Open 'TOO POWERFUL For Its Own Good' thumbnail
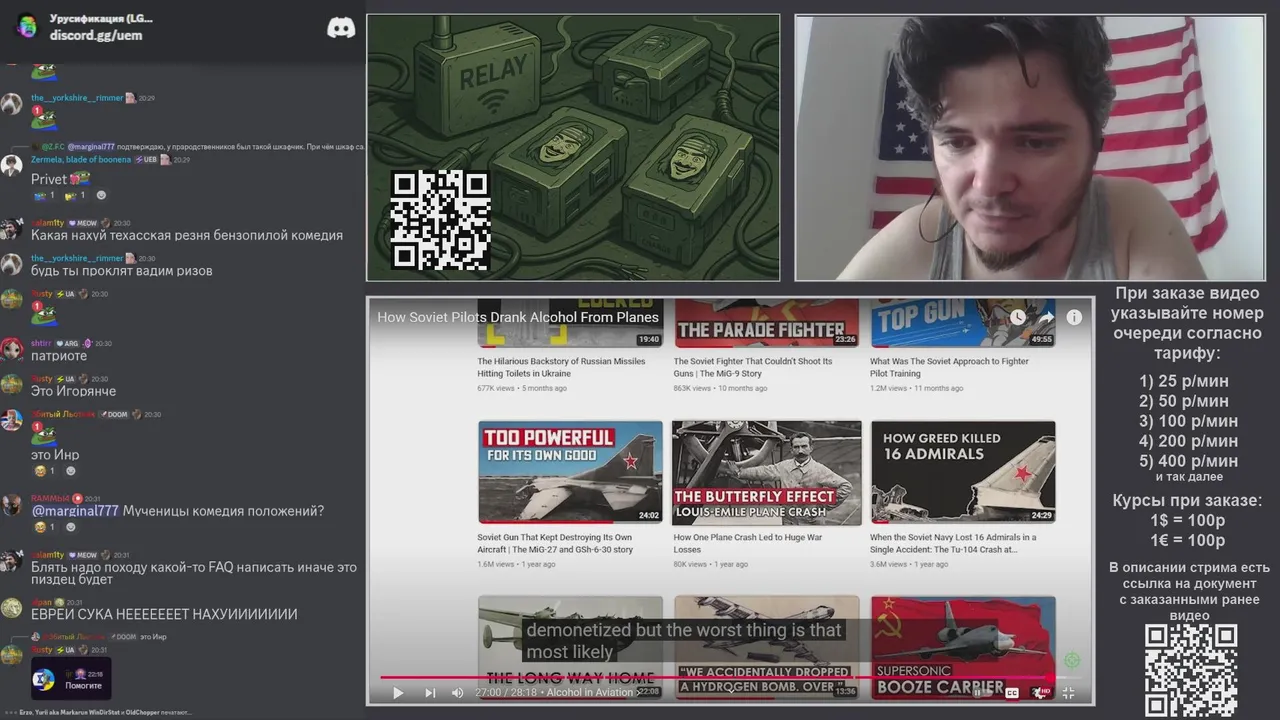This screenshot has height=720, width=1280. (x=570, y=472)
